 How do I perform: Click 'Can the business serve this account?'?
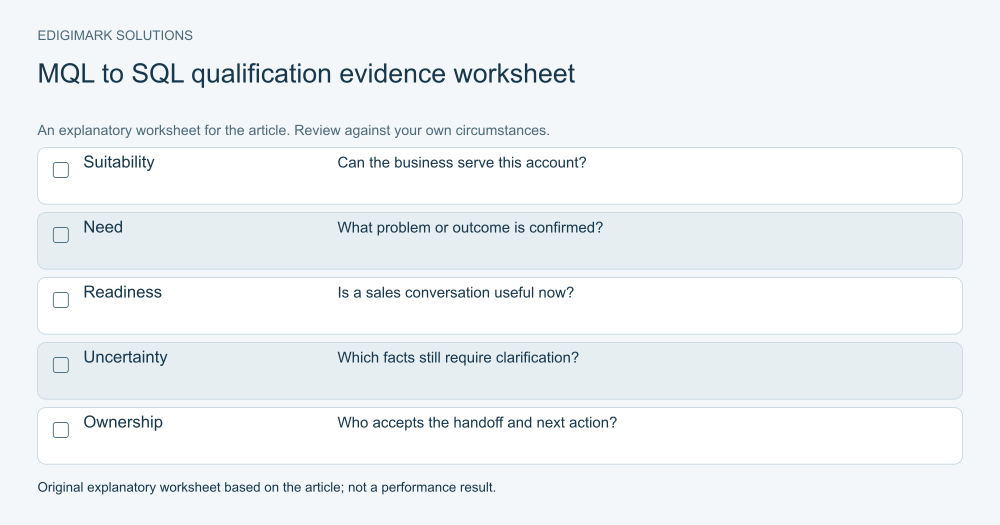462,163
